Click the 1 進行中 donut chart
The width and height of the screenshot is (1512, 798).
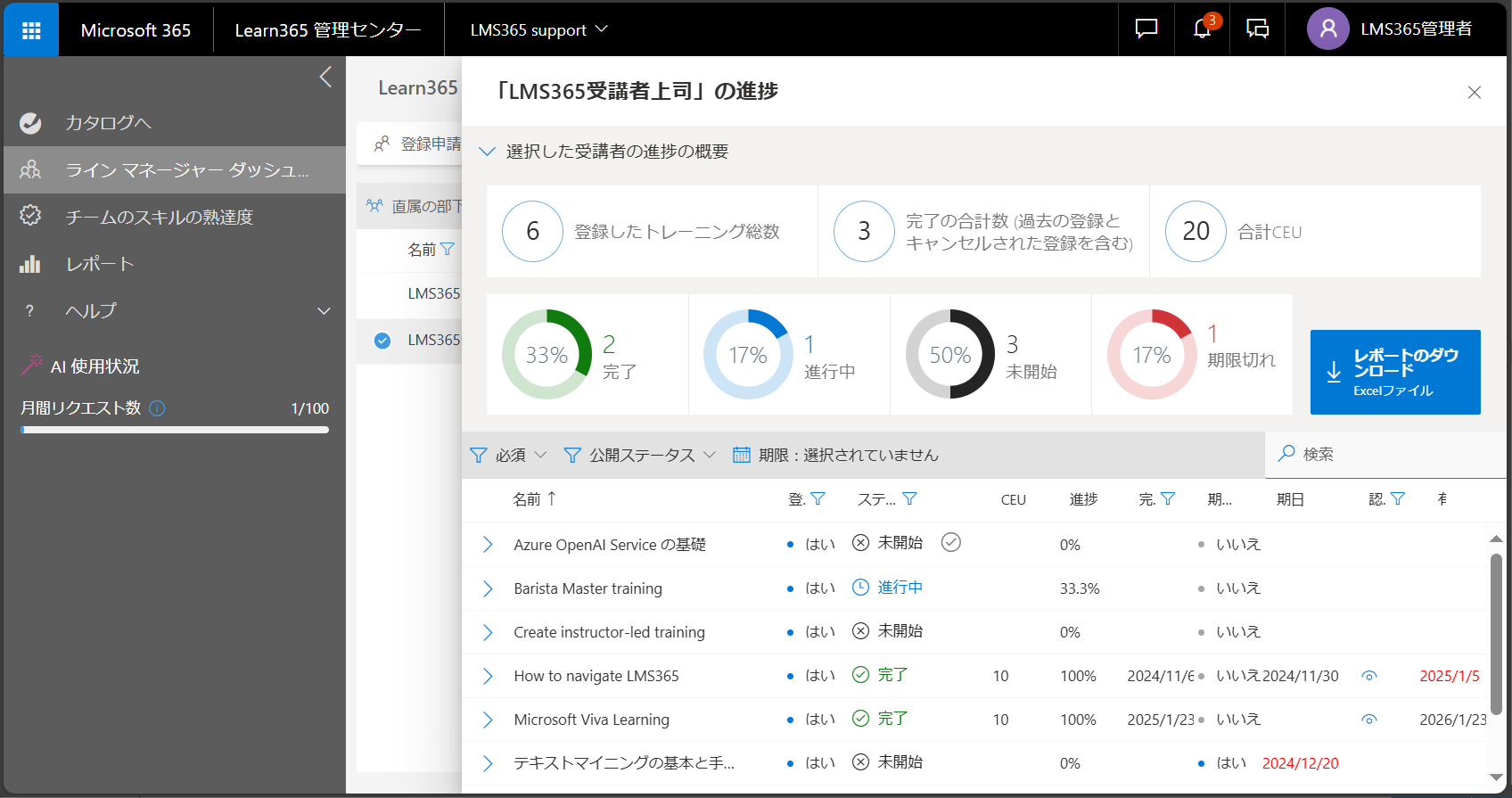tap(748, 354)
